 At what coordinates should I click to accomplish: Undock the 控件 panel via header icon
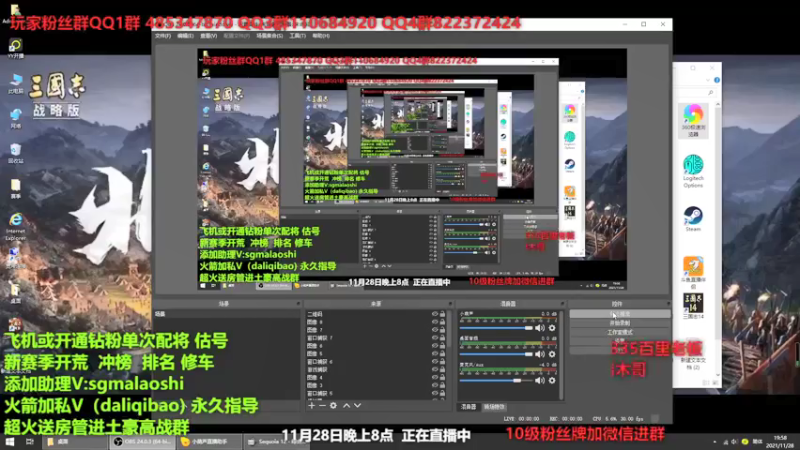click(668, 304)
